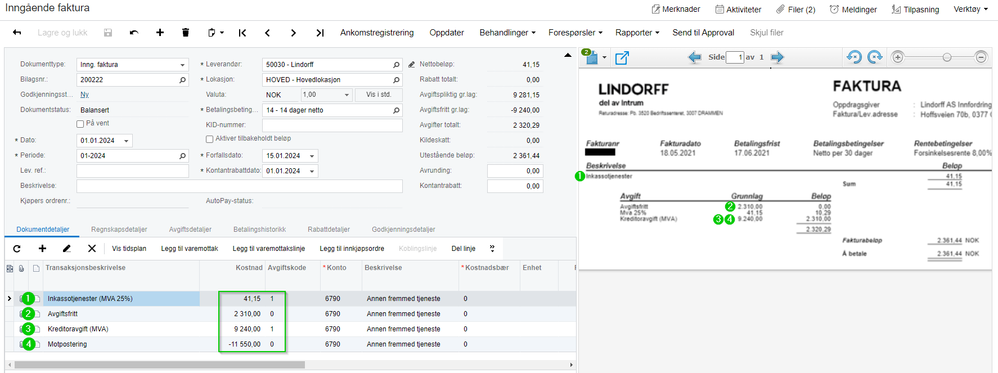Click Legg til varemottak button
This screenshot has width=998, height=373.
pyautogui.click(x=189, y=248)
